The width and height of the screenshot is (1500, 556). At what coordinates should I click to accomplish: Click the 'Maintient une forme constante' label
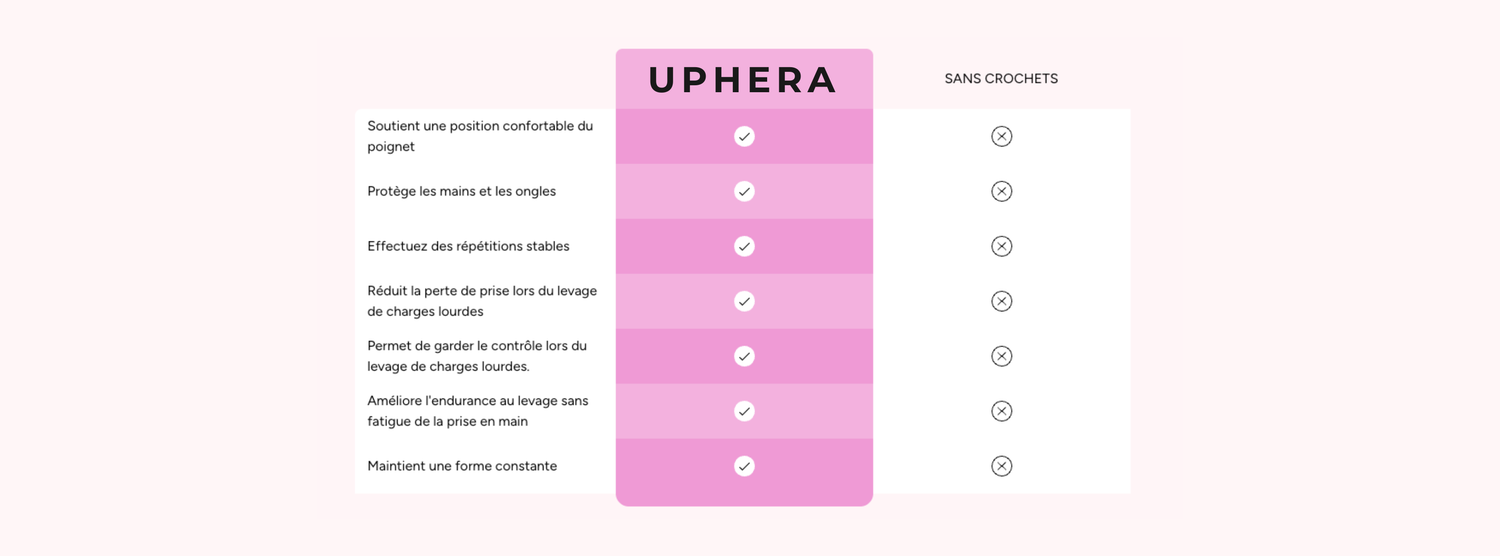point(462,466)
